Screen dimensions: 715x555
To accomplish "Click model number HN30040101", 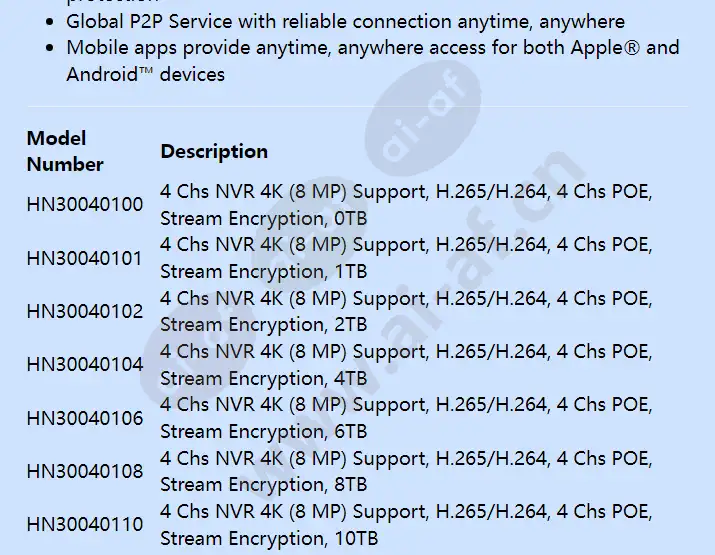I will click(x=85, y=258).
